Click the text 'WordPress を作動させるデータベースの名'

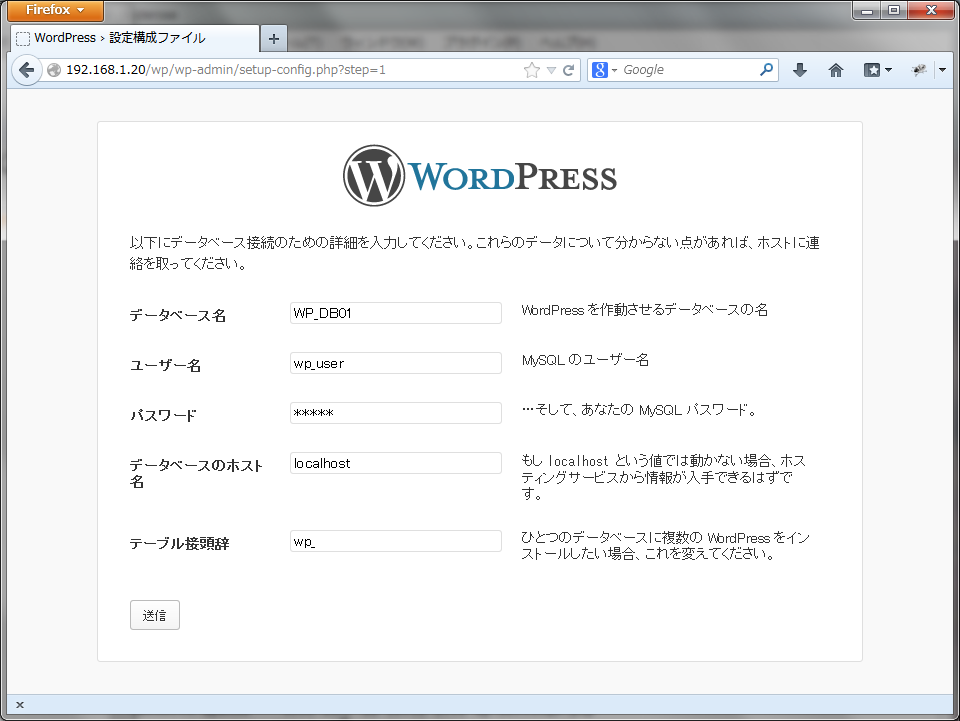(645, 310)
